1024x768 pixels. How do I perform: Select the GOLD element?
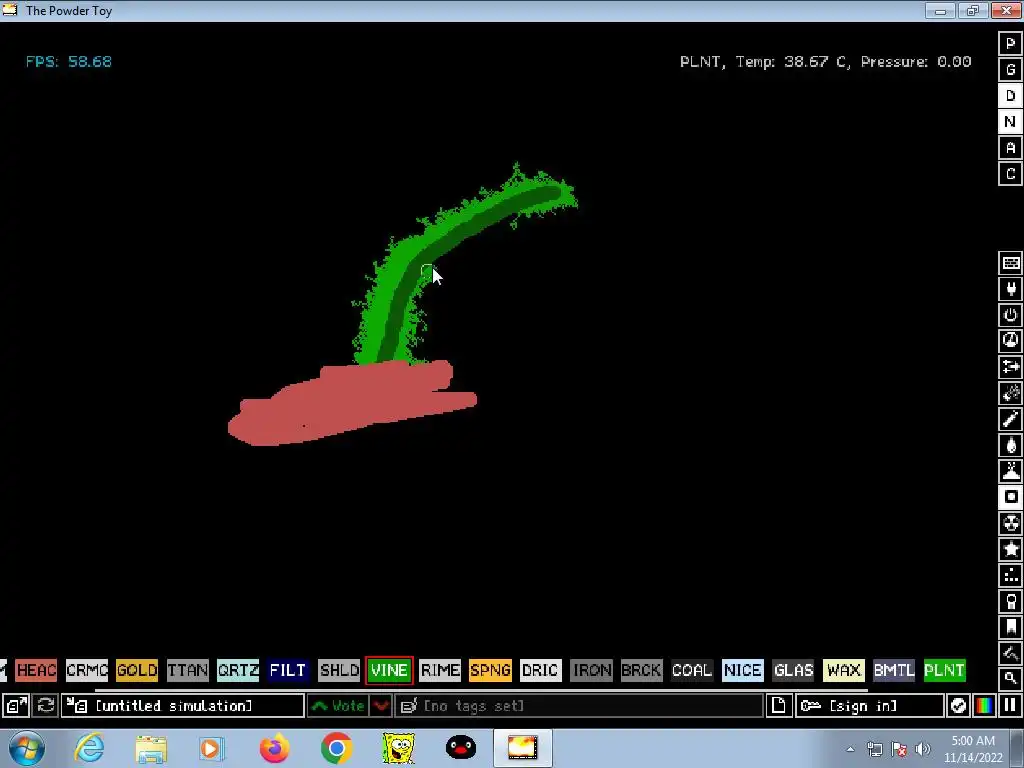pos(137,670)
